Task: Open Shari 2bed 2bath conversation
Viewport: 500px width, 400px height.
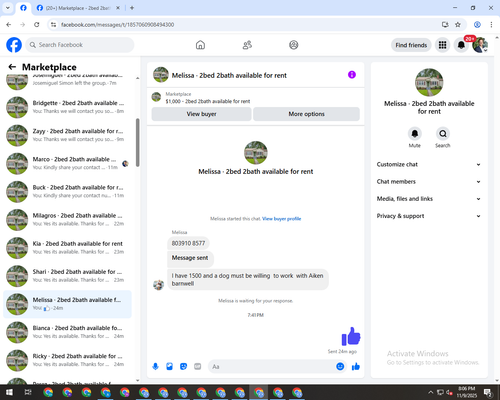Action: pyautogui.click(x=67, y=276)
